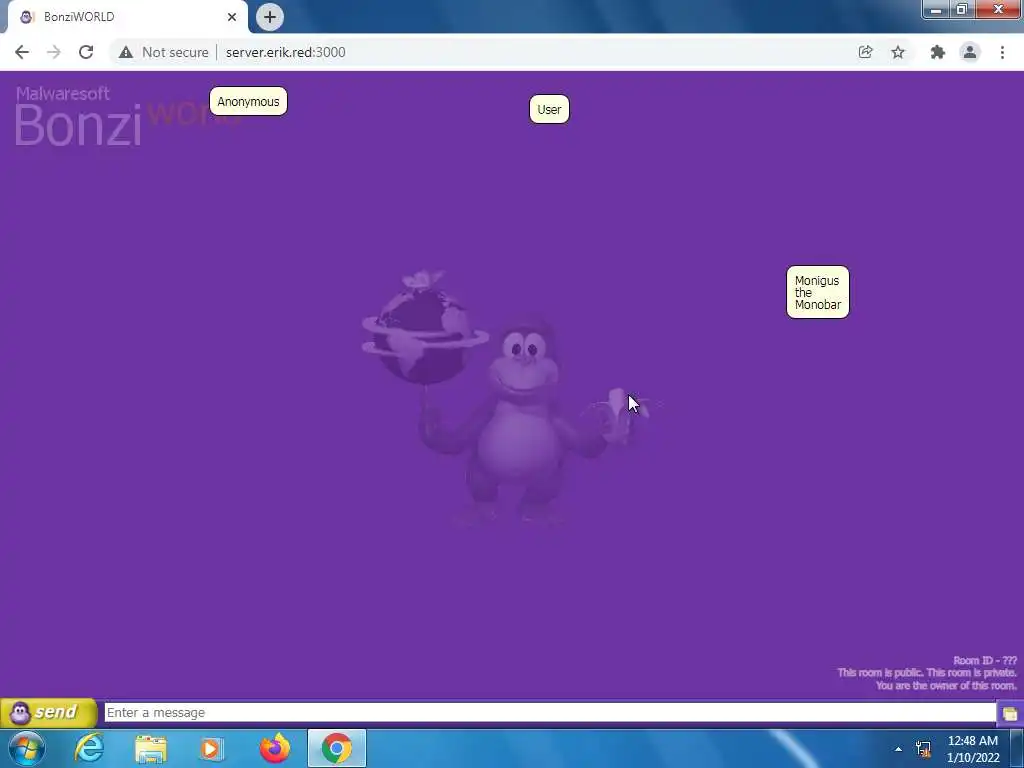Open the Chrome extensions puzzle icon
This screenshot has height=768, width=1024.
click(x=938, y=52)
